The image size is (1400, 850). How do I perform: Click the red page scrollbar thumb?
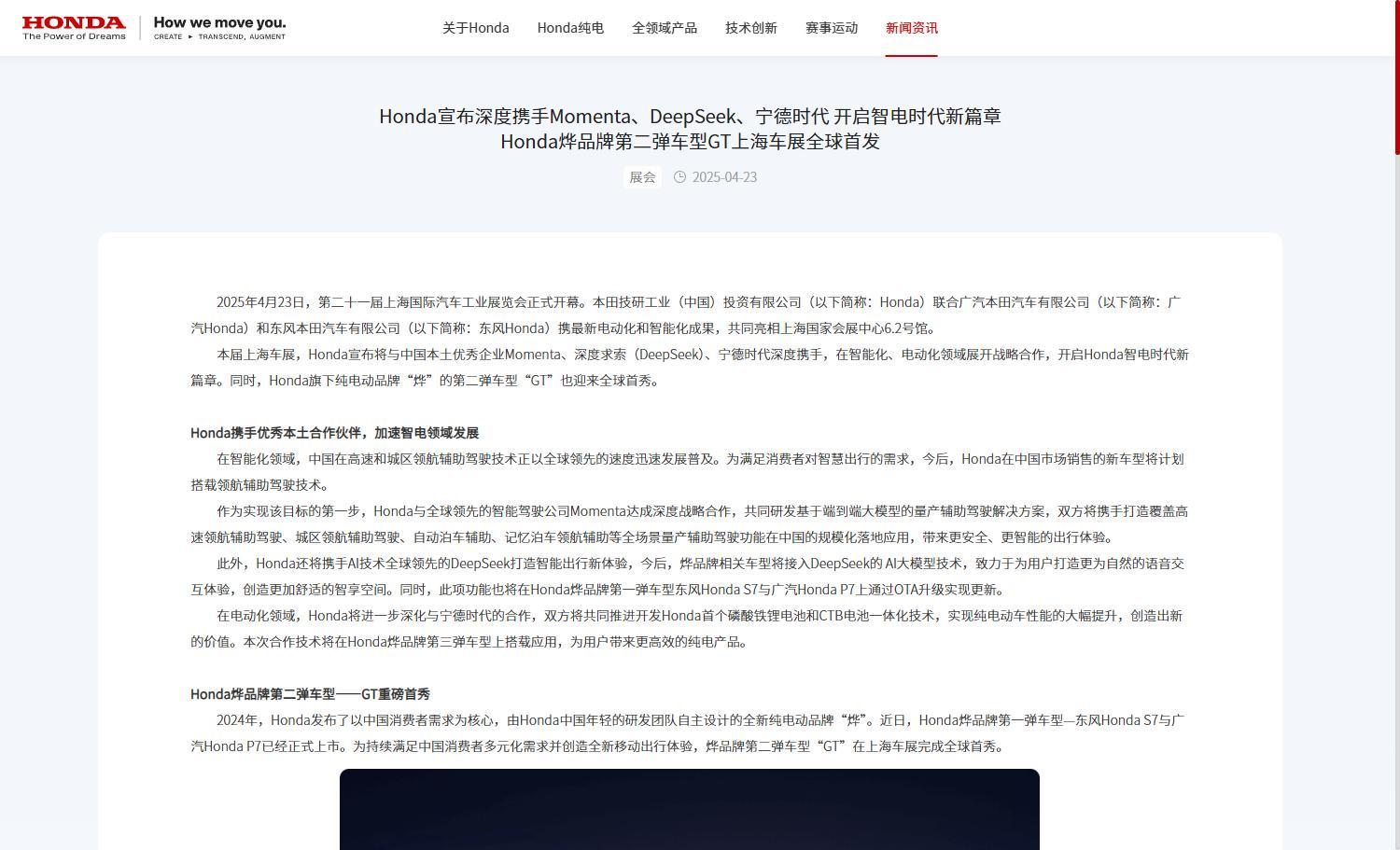click(1397, 77)
